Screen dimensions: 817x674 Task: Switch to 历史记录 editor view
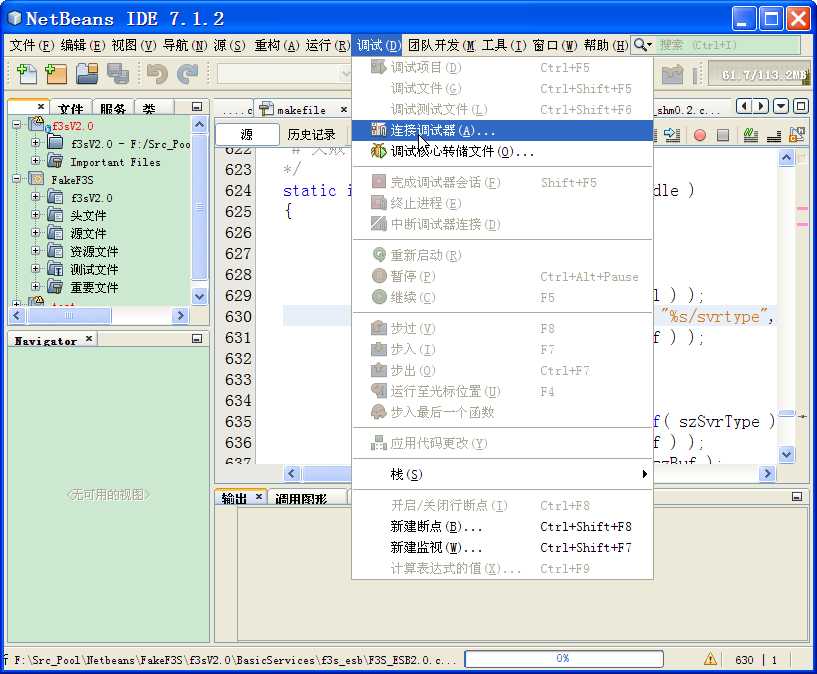point(312,135)
